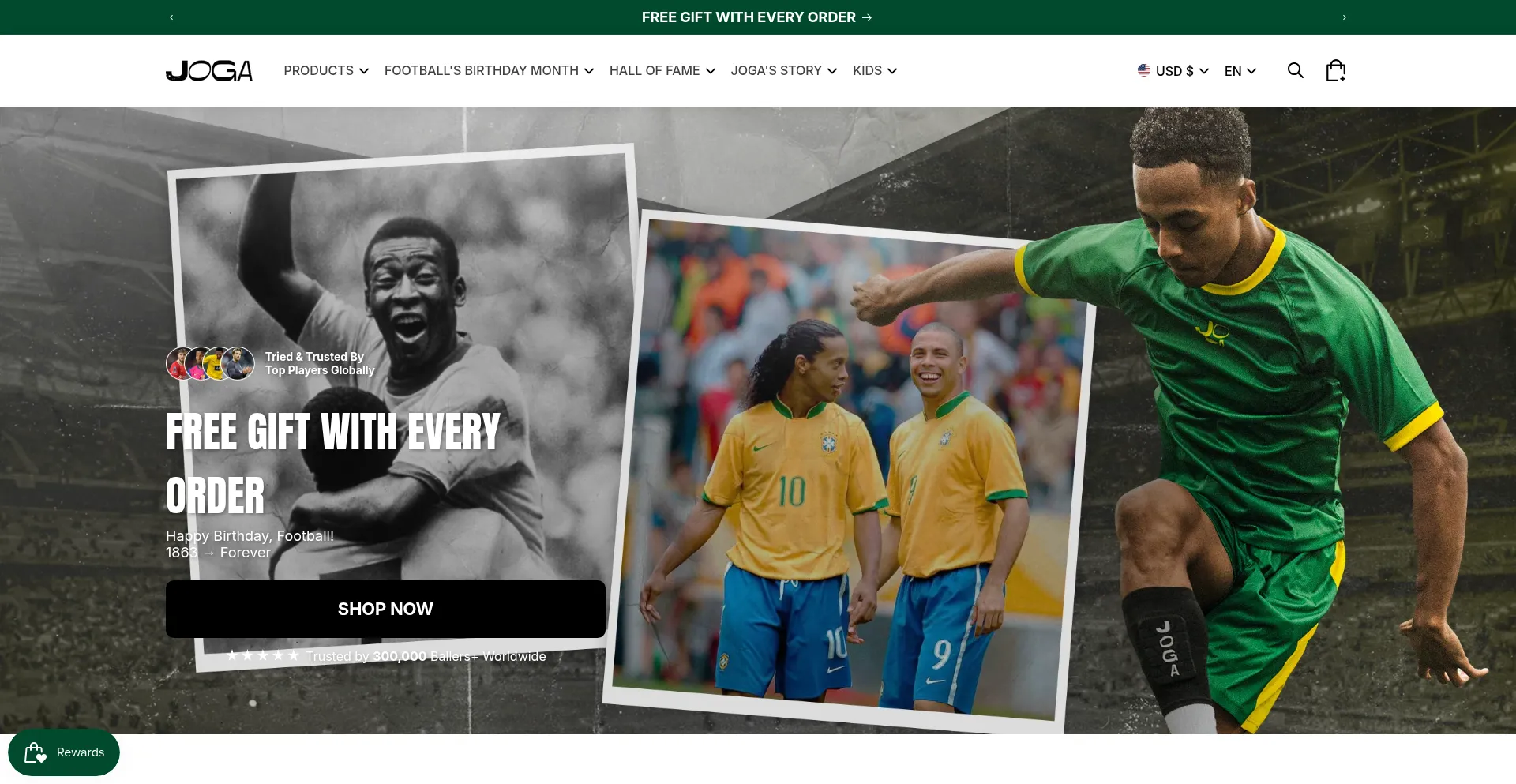1516x784 pixels.
Task: Open the search icon in header
Action: point(1295,71)
